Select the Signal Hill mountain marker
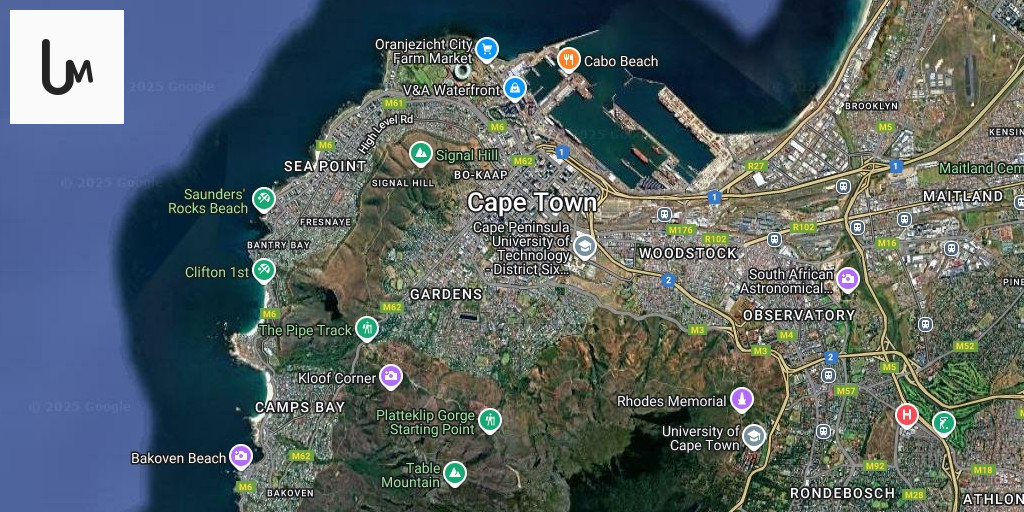Image resolution: width=1024 pixels, height=512 pixels. (x=422, y=154)
